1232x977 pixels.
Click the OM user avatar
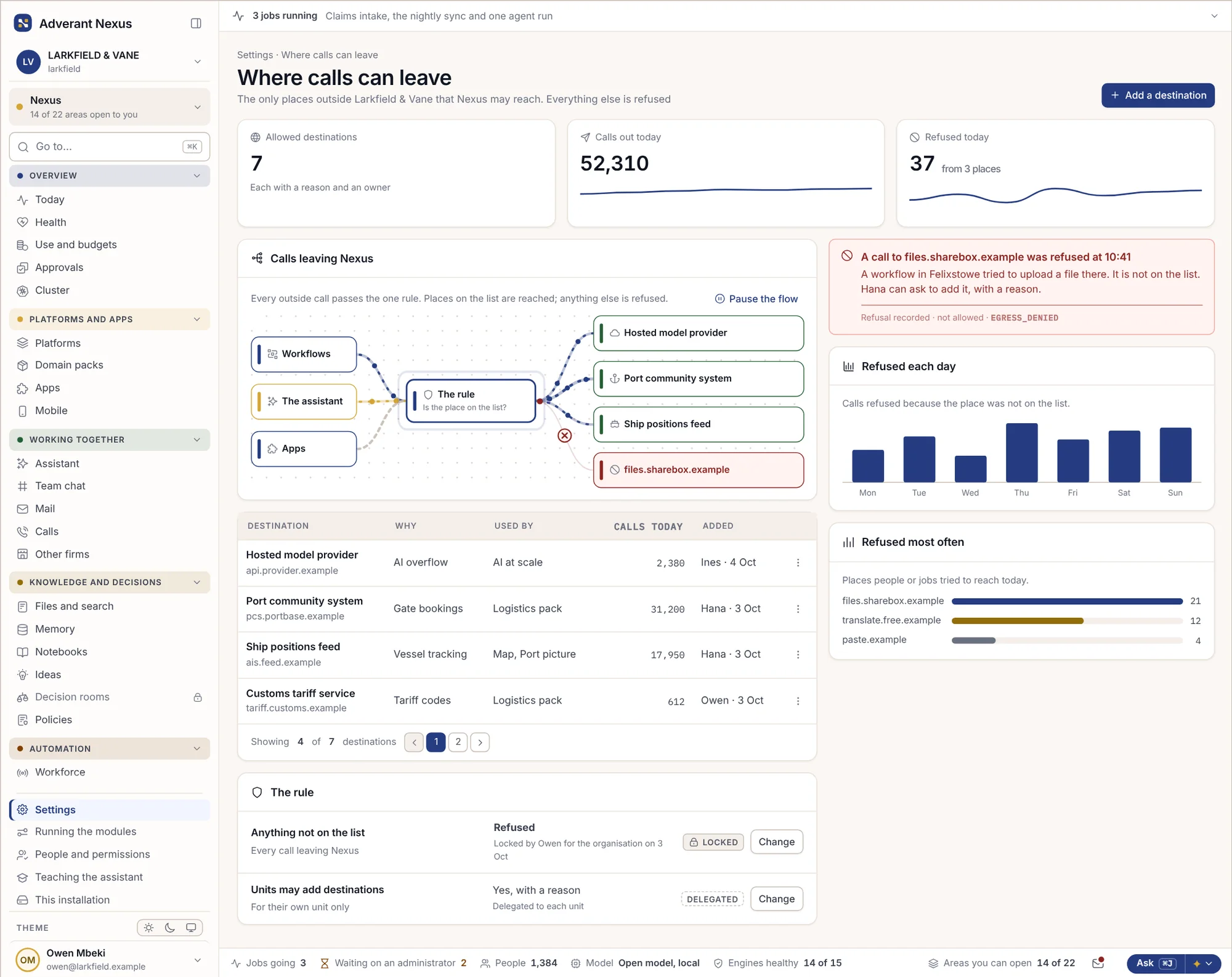tap(28, 960)
